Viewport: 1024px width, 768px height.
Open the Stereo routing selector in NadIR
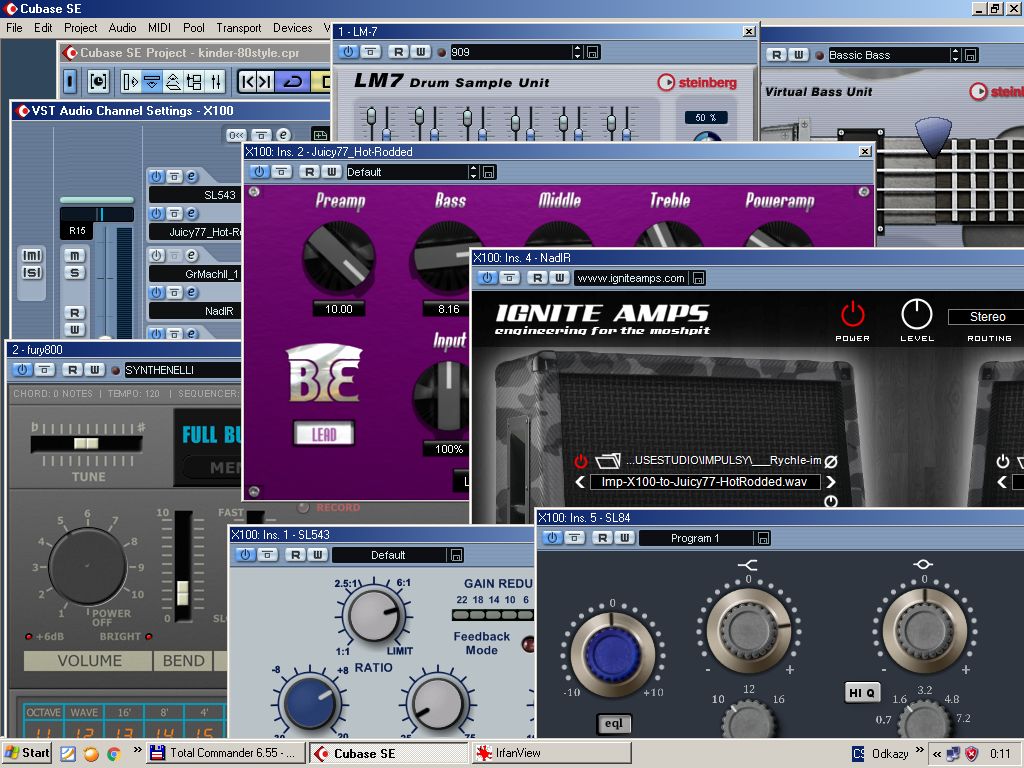[986, 317]
